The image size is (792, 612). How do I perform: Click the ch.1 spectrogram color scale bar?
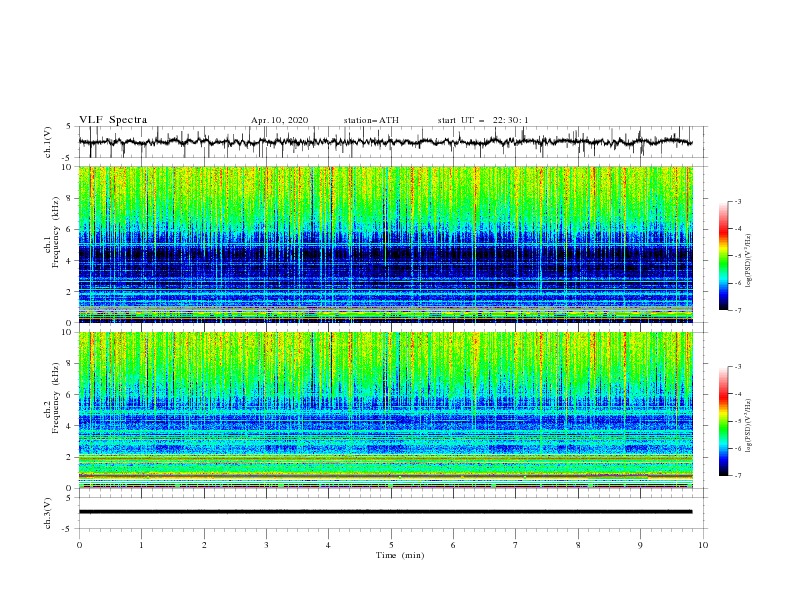pyautogui.click(x=723, y=256)
